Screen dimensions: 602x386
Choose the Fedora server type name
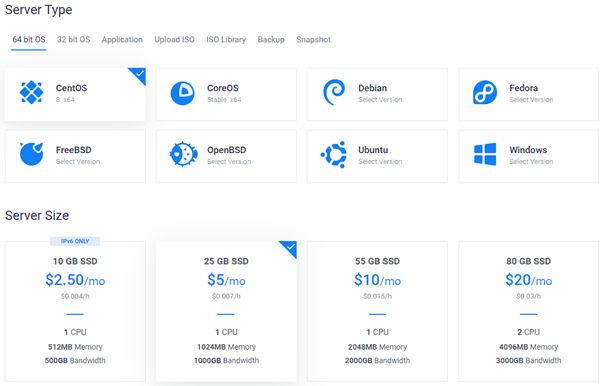tap(524, 88)
